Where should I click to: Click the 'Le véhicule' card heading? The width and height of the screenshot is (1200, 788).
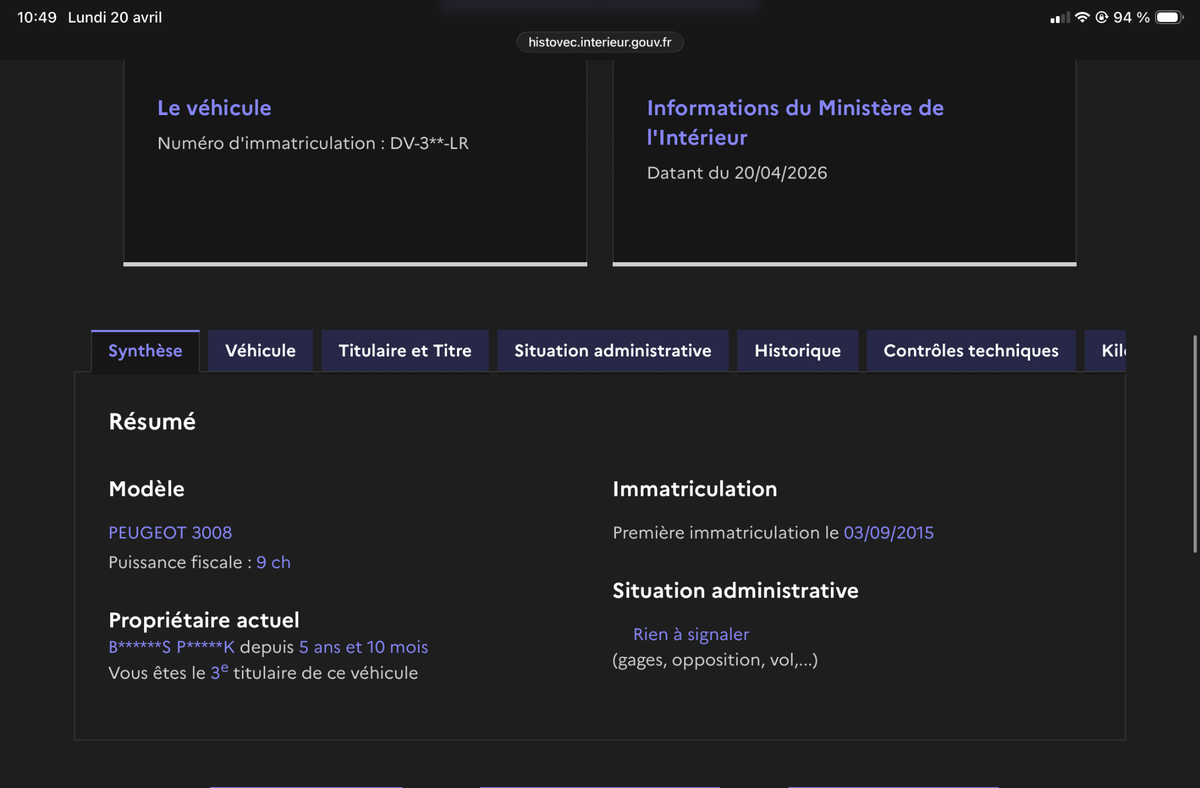(214, 108)
